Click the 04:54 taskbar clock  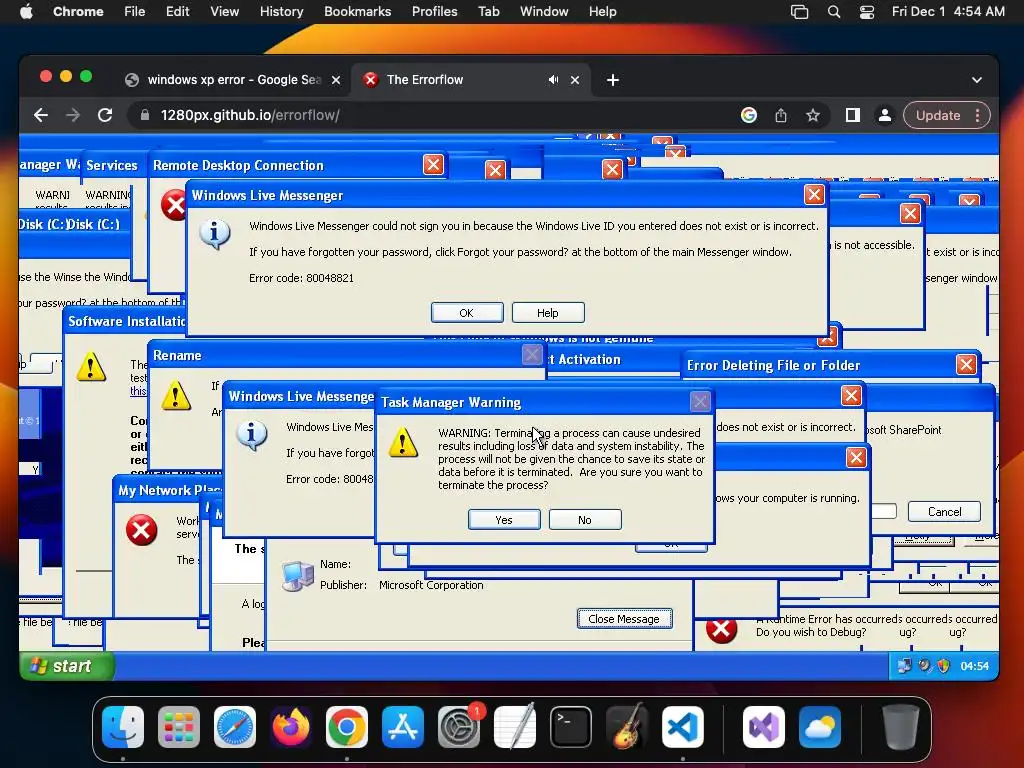(974, 666)
